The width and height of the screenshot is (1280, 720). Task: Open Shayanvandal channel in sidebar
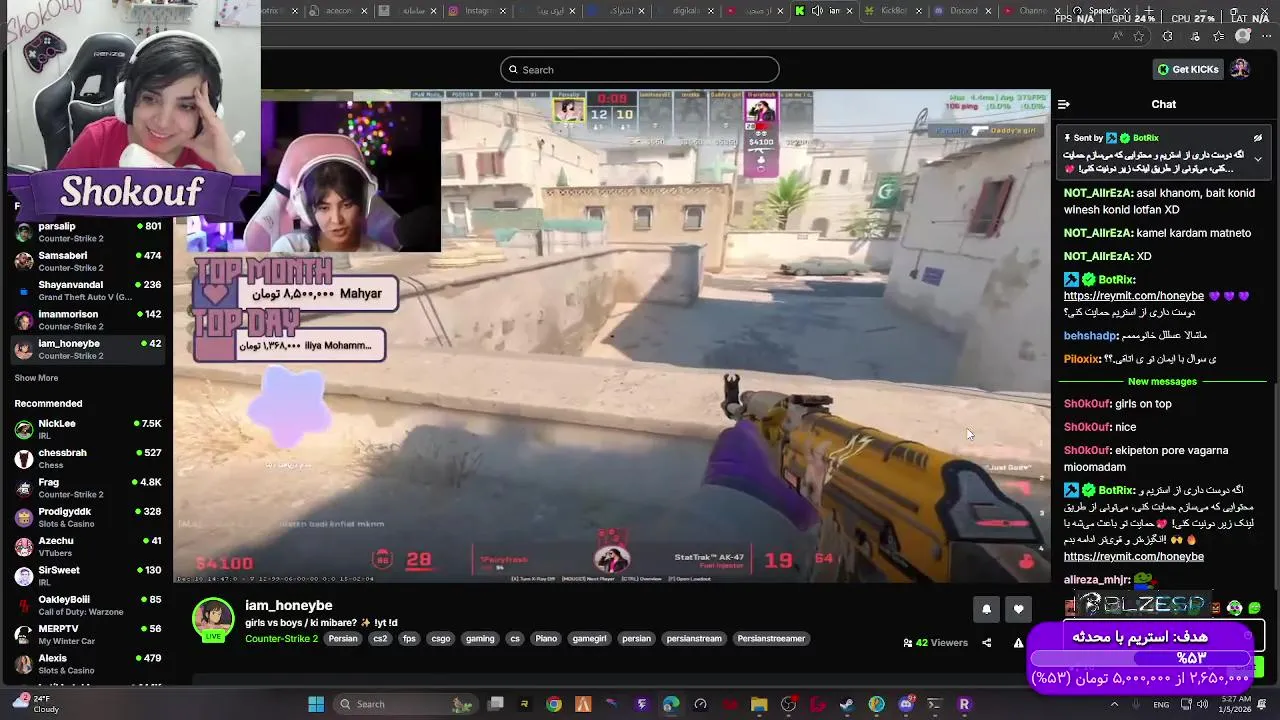[88, 290]
